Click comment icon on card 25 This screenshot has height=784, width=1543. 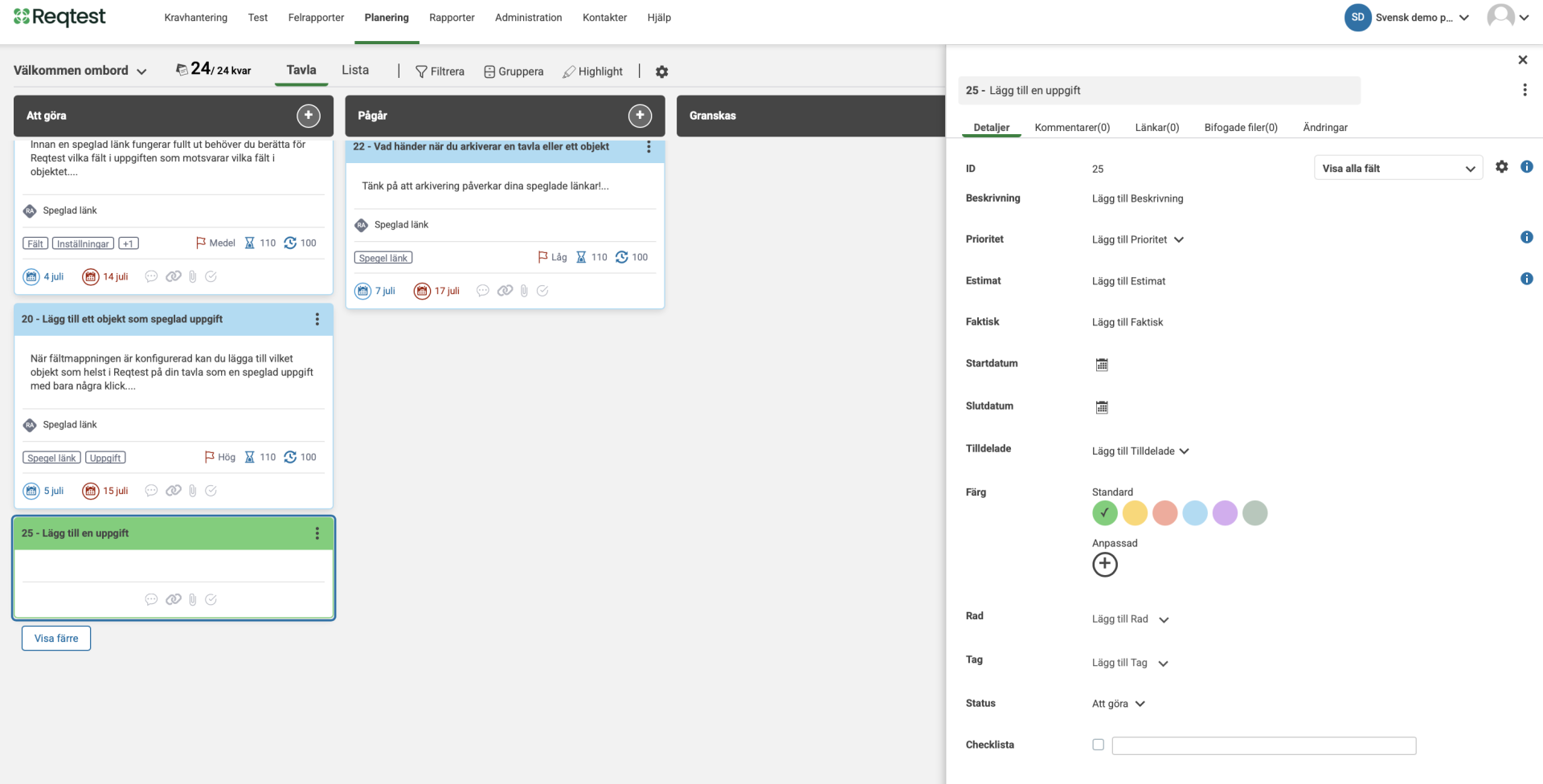click(151, 599)
